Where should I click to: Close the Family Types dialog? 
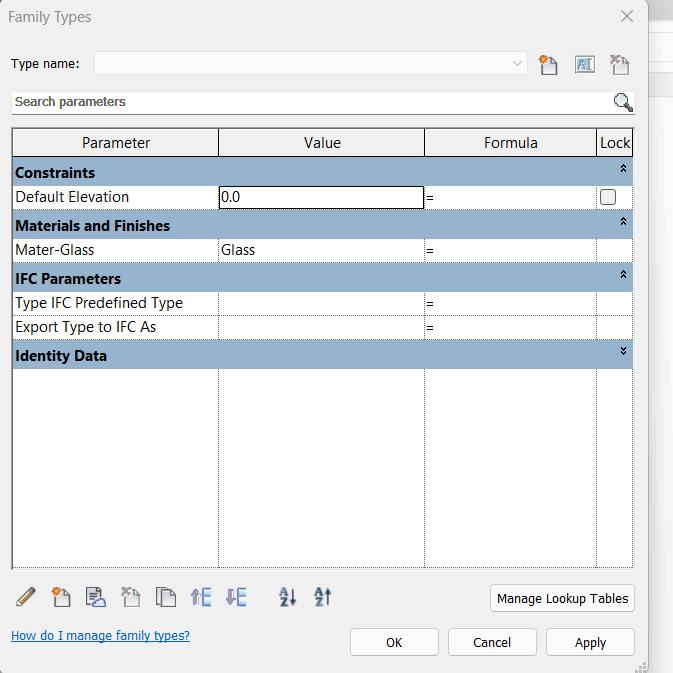pos(627,16)
